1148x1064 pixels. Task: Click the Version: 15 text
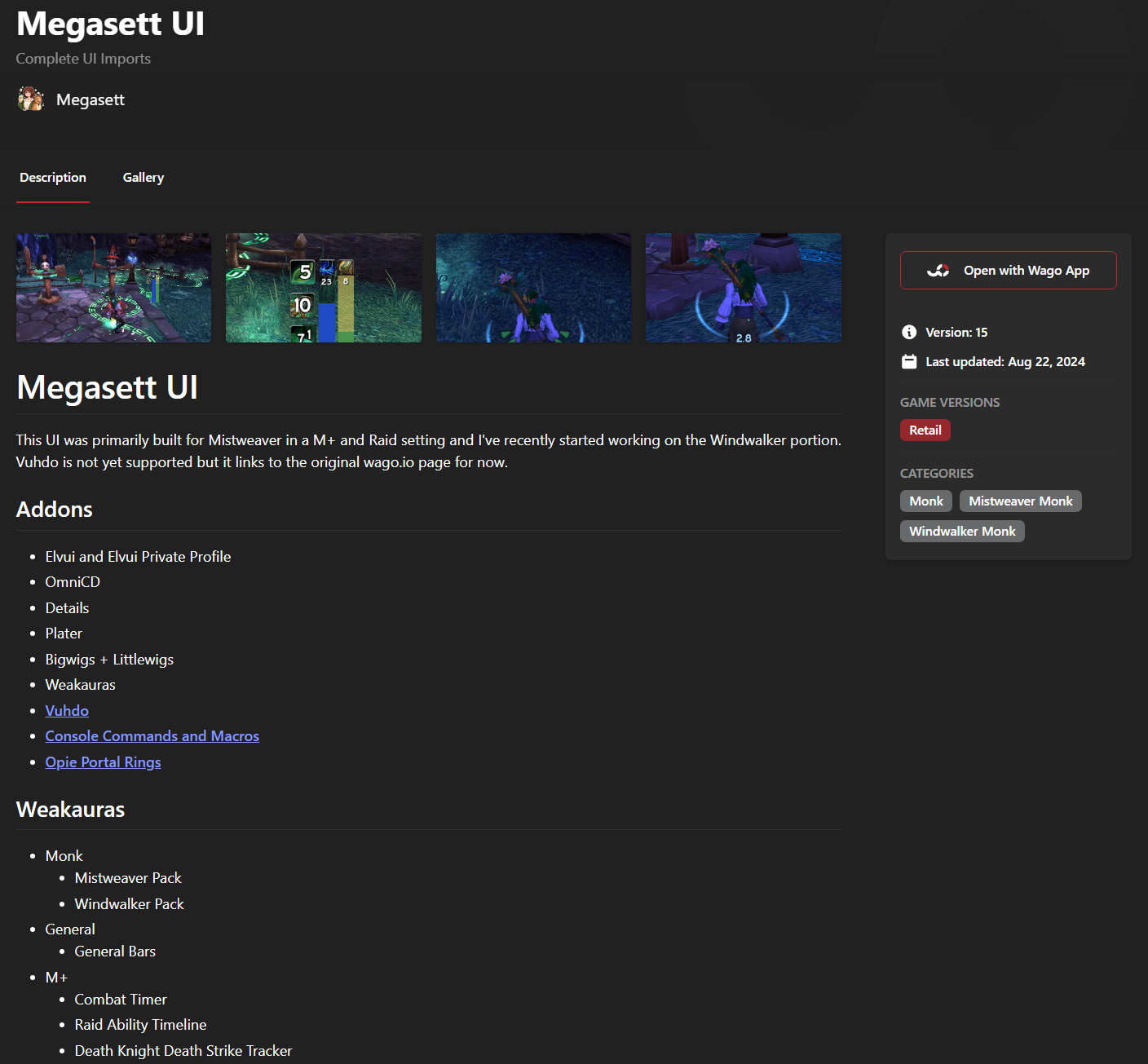[956, 333]
